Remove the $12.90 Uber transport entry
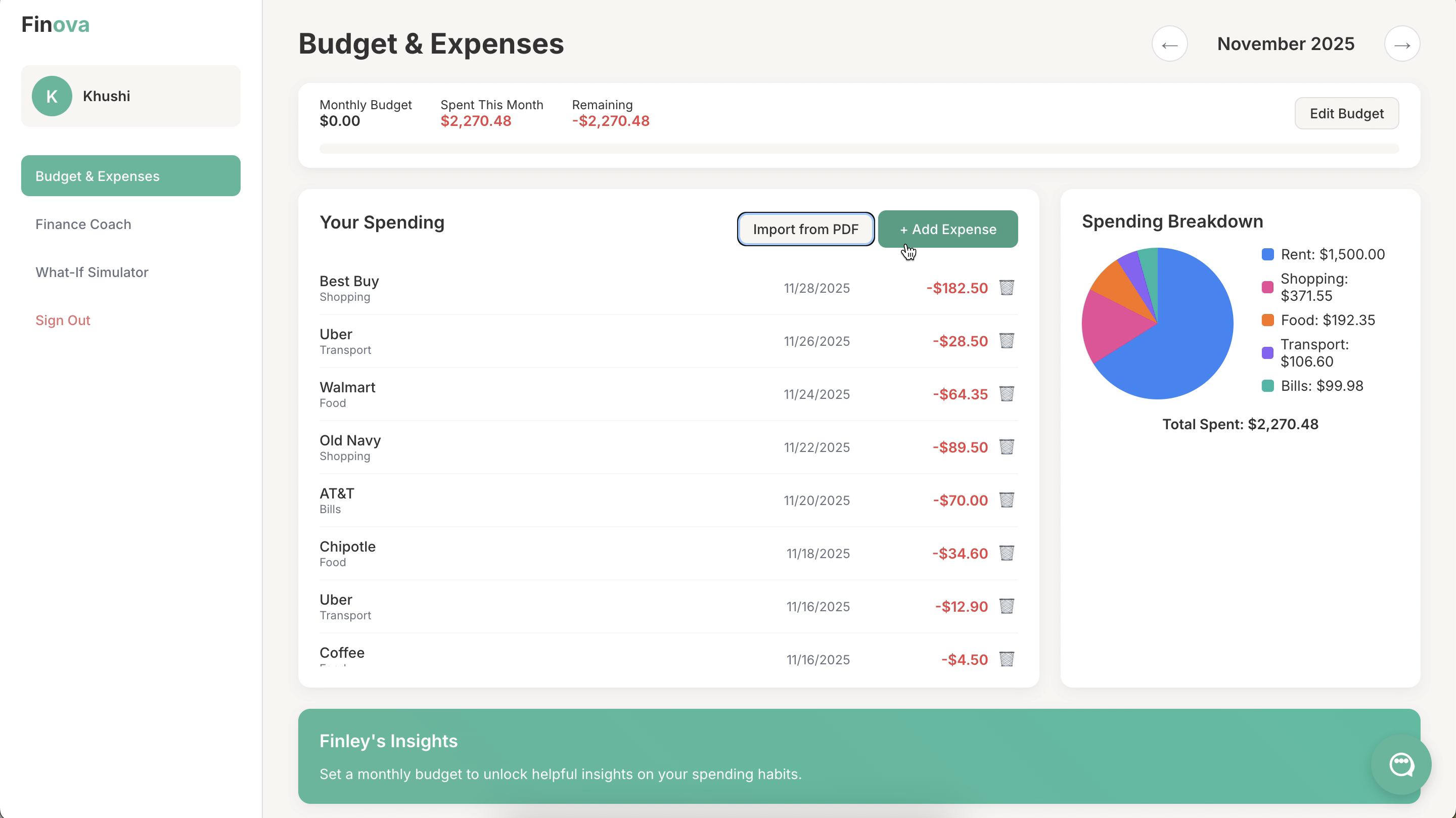Screen dimensions: 1456x818 (x=1006, y=607)
